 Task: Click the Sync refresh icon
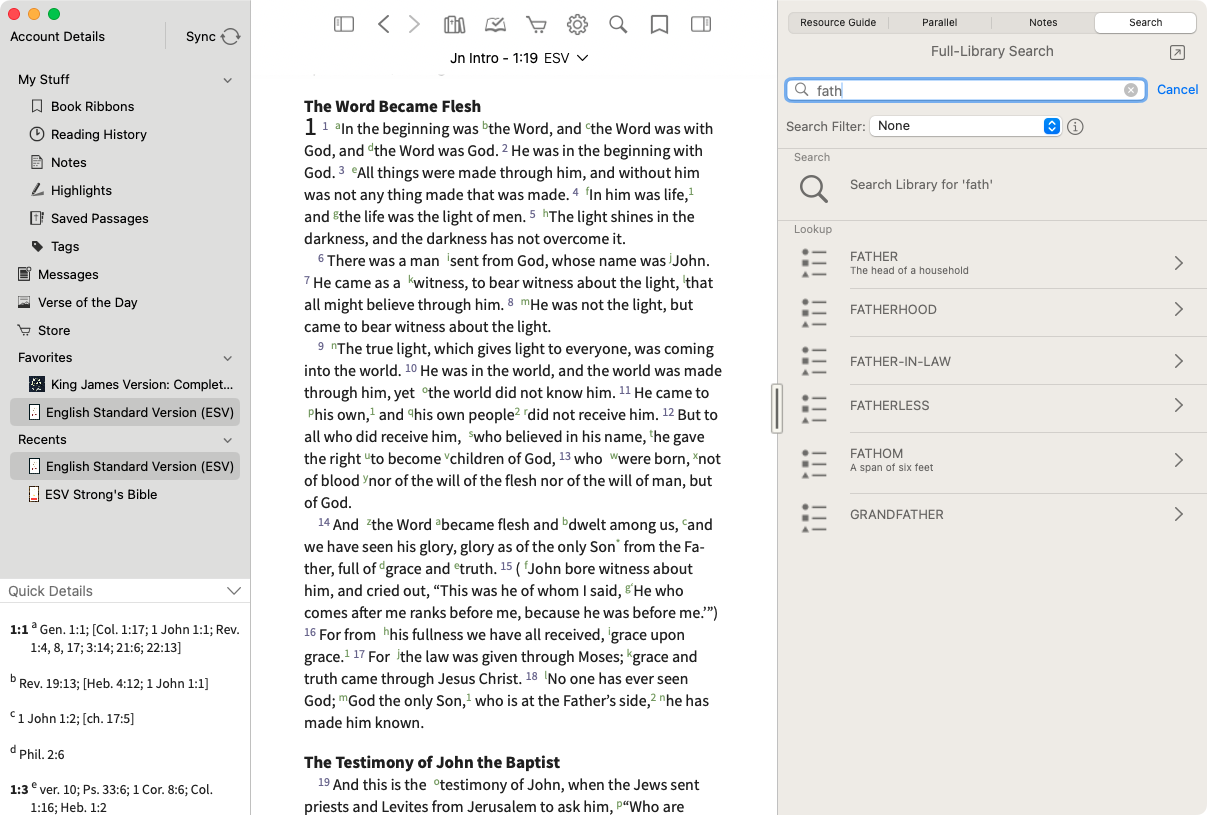click(231, 37)
